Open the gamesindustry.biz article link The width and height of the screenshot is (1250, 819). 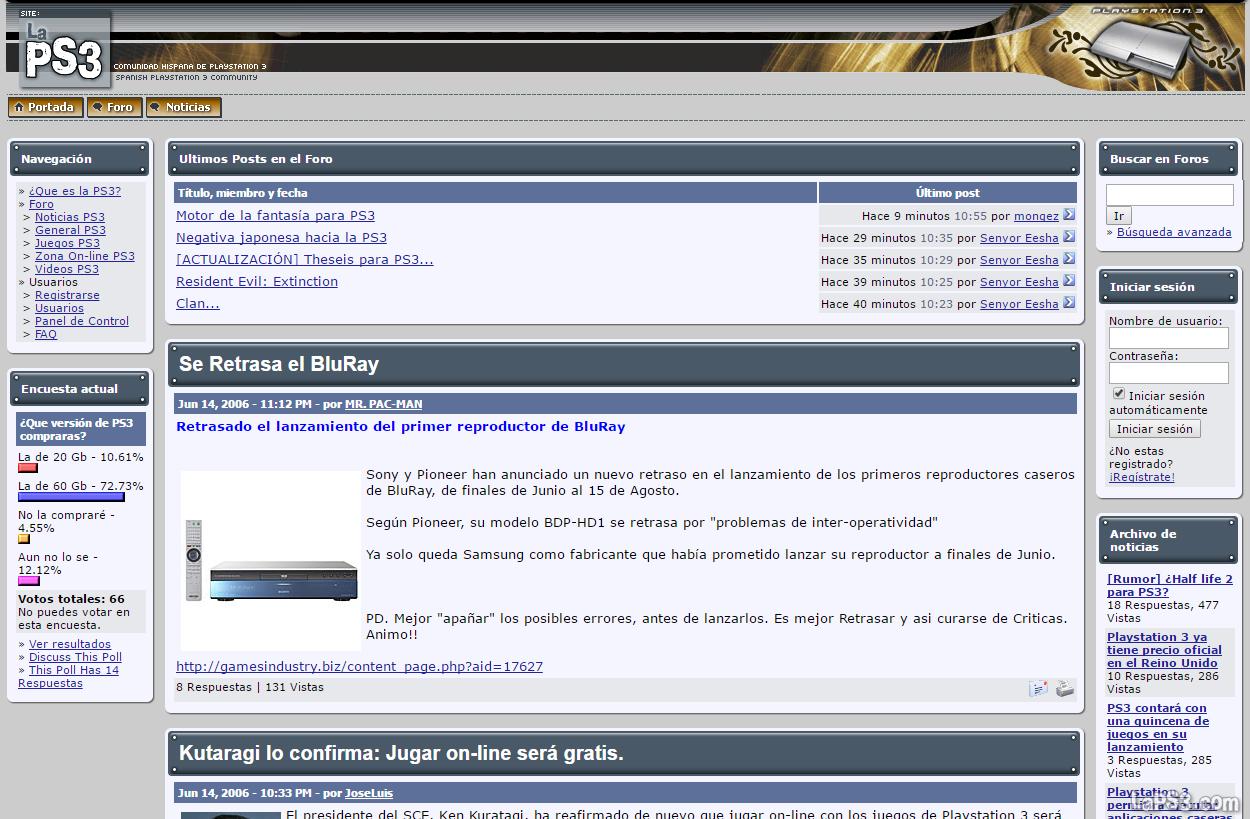tap(359, 666)
